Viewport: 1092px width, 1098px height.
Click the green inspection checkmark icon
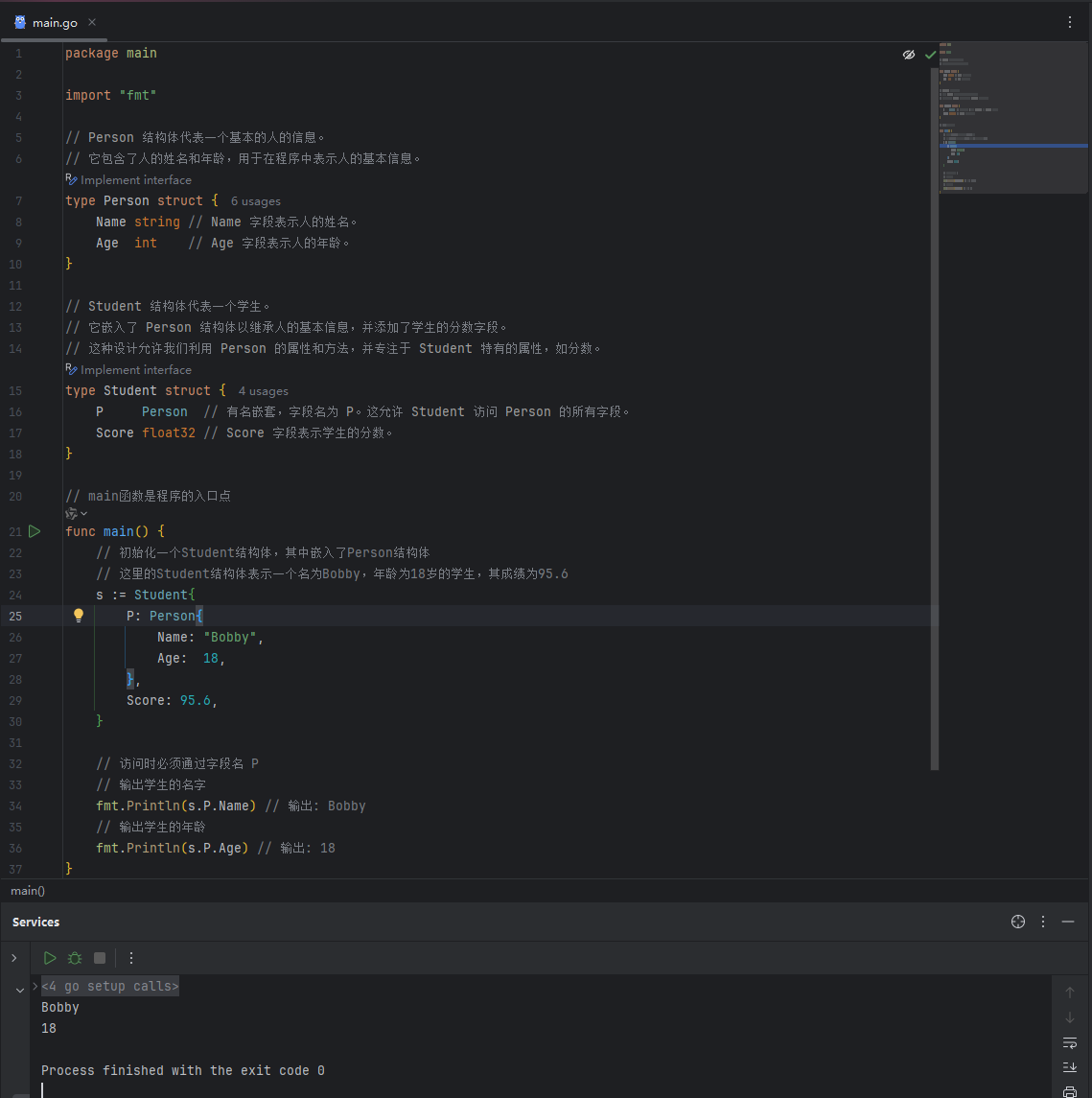click(x=930, y=55)
